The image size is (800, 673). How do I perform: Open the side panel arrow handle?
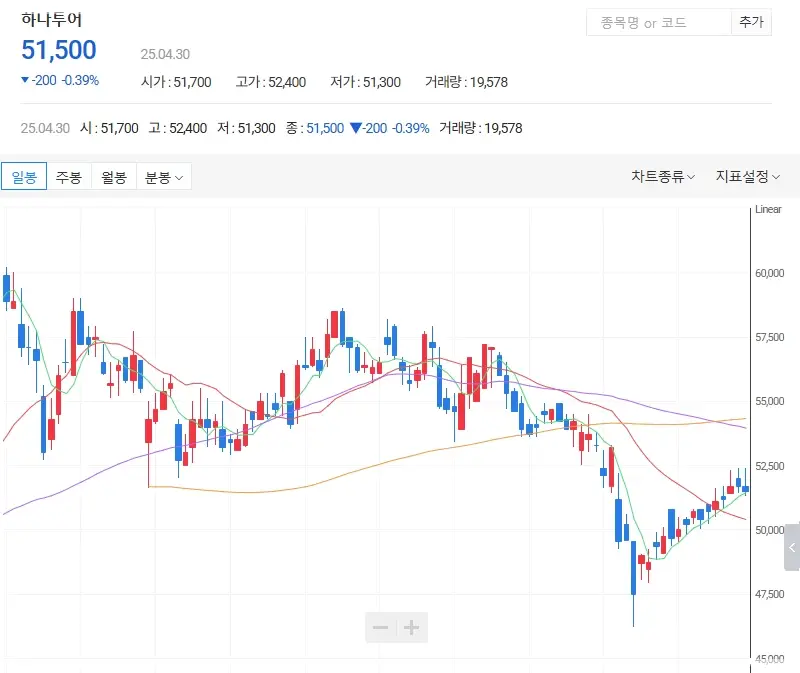click(792, 547)
